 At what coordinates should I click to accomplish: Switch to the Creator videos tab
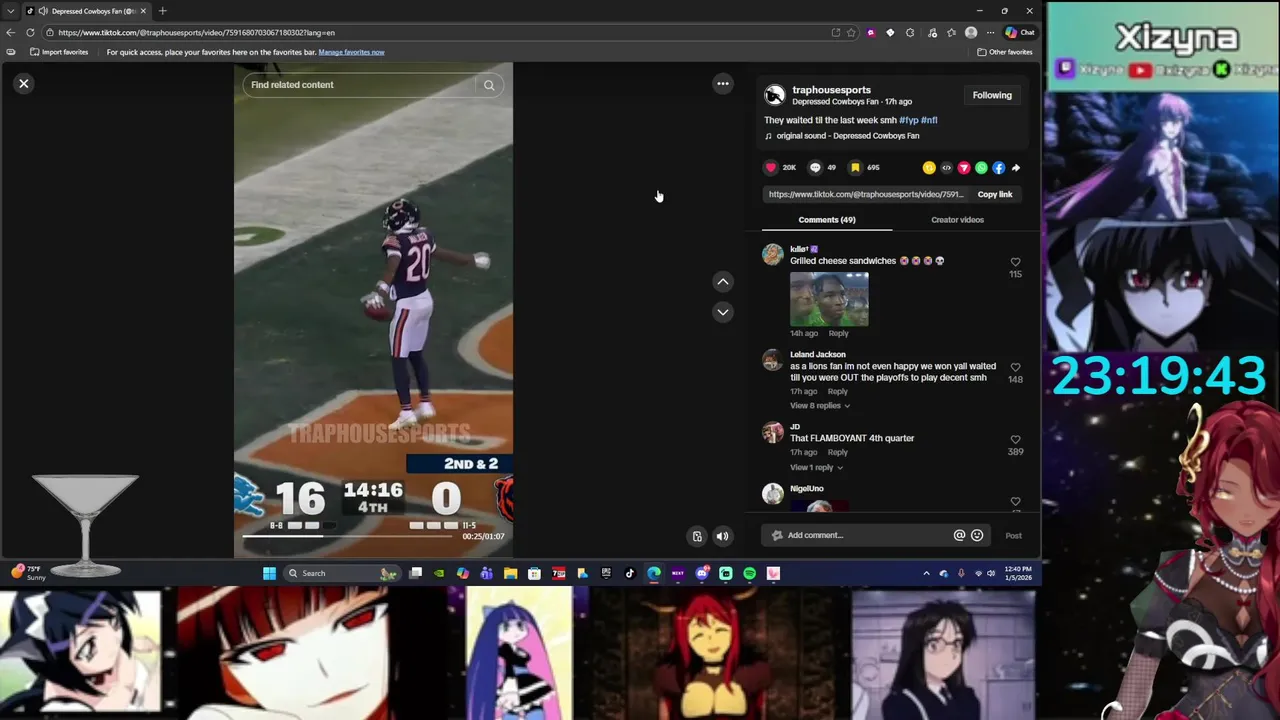[957, 220]
